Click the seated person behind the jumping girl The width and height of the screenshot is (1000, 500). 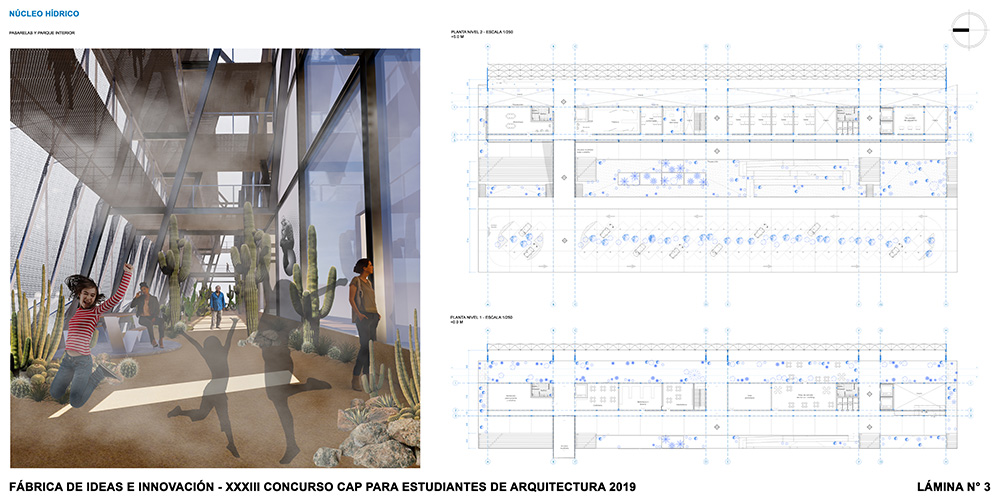point(147,312)
